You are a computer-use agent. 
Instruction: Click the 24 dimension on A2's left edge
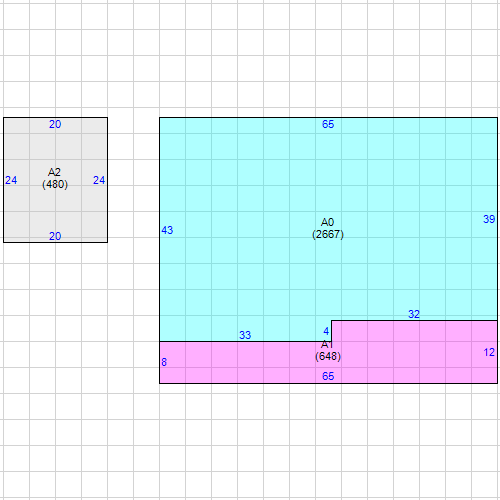tap(11, 180)
